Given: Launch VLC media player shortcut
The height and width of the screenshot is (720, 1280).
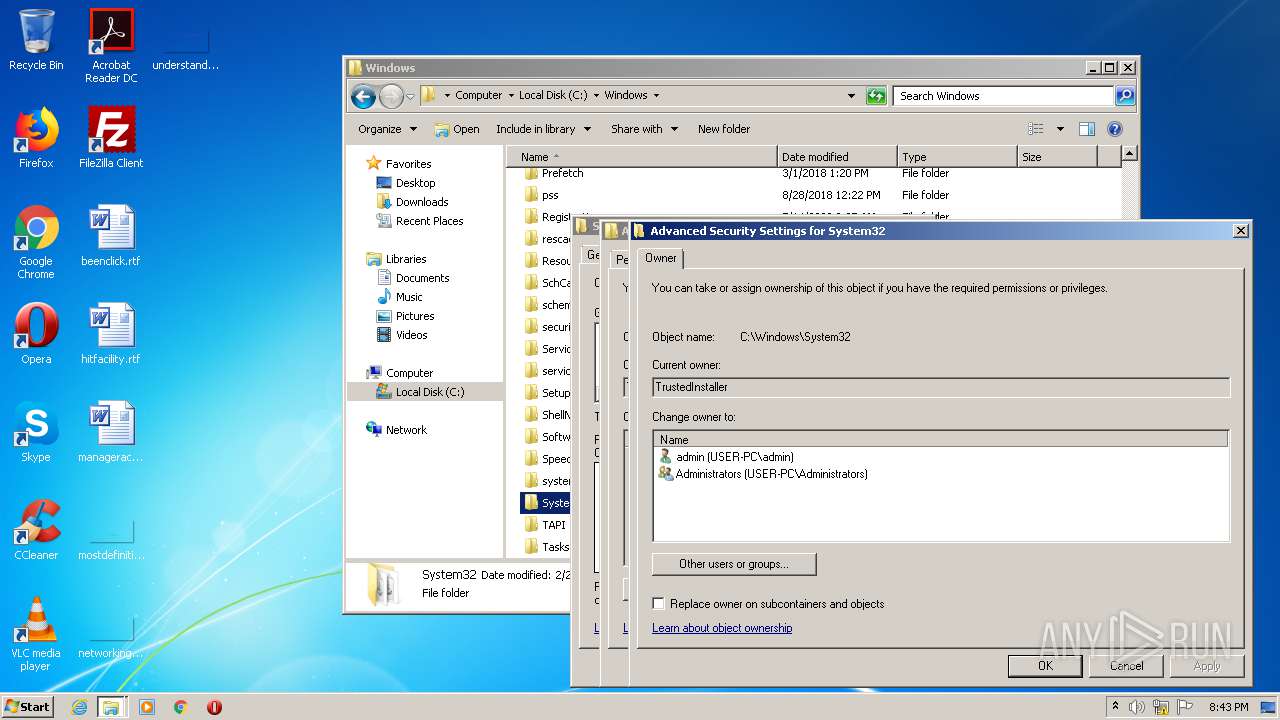Looking at the screenshot, I should 36,634.
